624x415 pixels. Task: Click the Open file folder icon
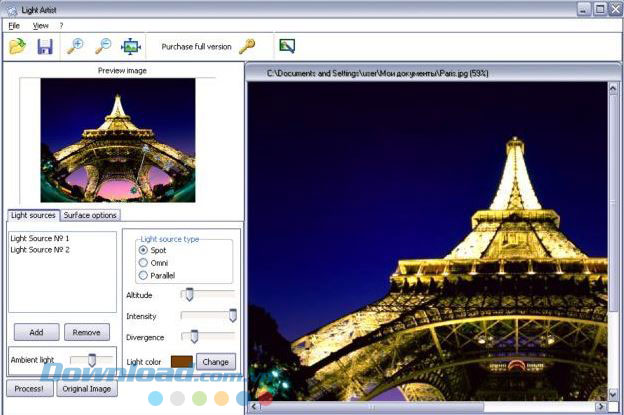tap(17, 46)
